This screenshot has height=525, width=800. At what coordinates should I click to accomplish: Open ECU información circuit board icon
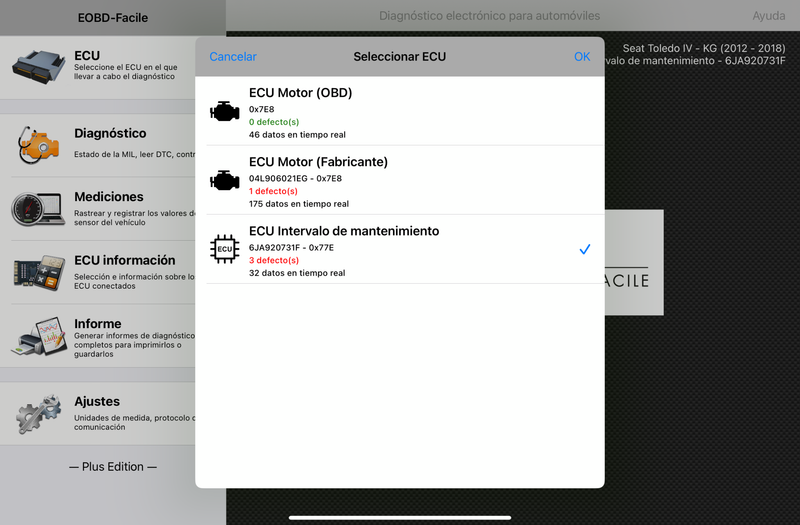point(39,273)
